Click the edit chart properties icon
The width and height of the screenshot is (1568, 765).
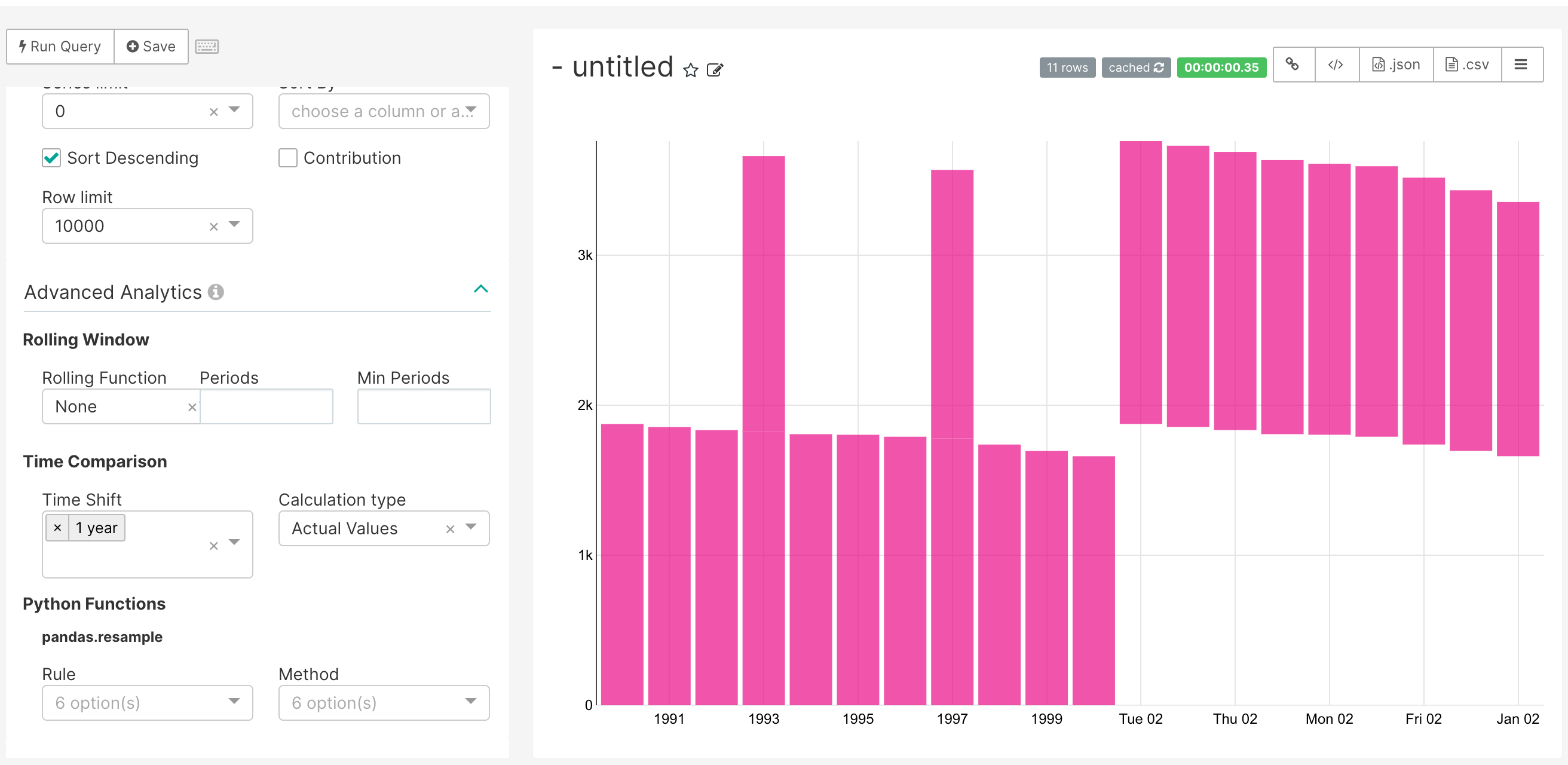[x=715, y=71]
